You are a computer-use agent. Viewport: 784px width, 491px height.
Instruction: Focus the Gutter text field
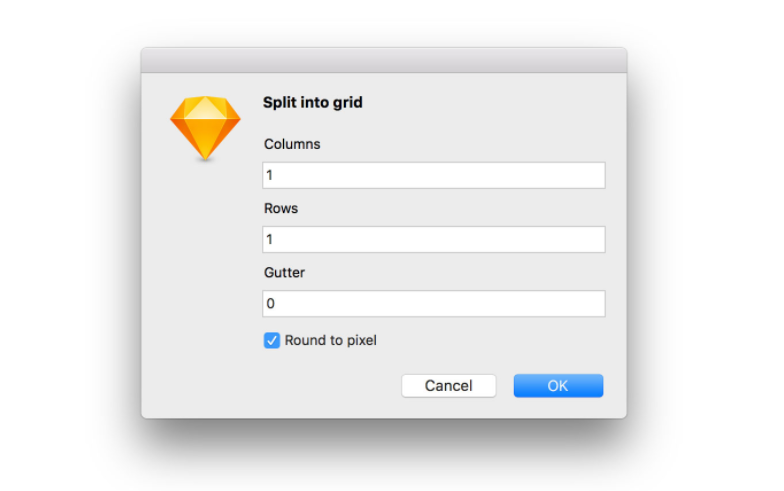(x=434, y=304)
